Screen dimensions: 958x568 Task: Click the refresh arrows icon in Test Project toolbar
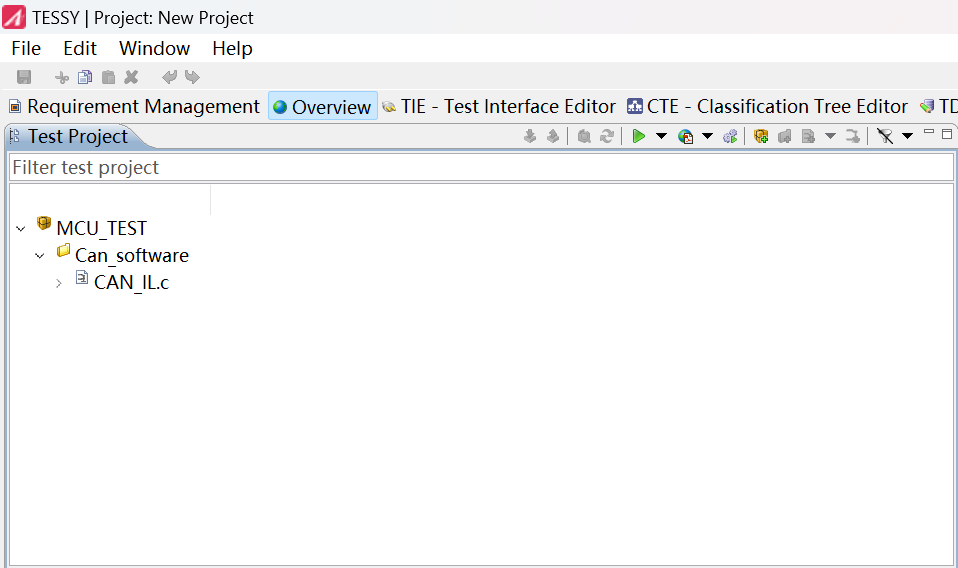607,136
